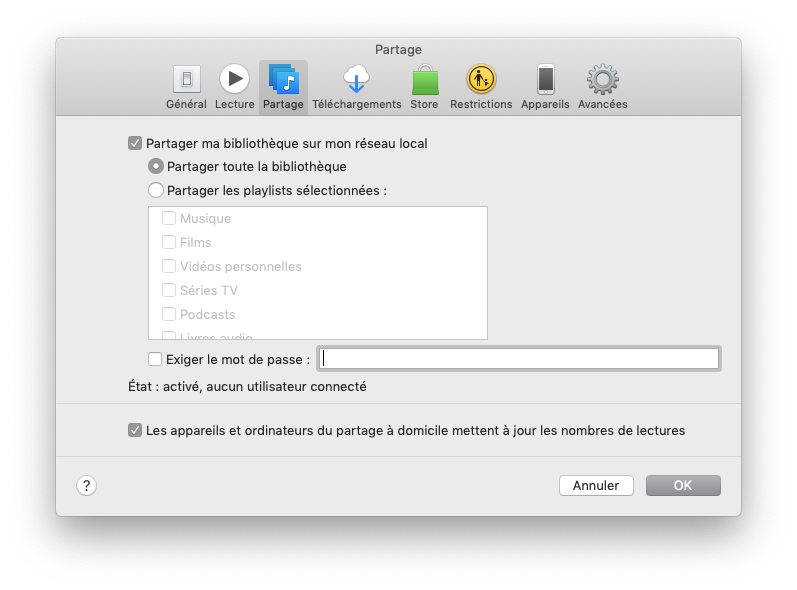The height and width of the screenshot is (590, 797).
Task: Select Partager toute la bibliothèque radio
Action: (156, 166)
